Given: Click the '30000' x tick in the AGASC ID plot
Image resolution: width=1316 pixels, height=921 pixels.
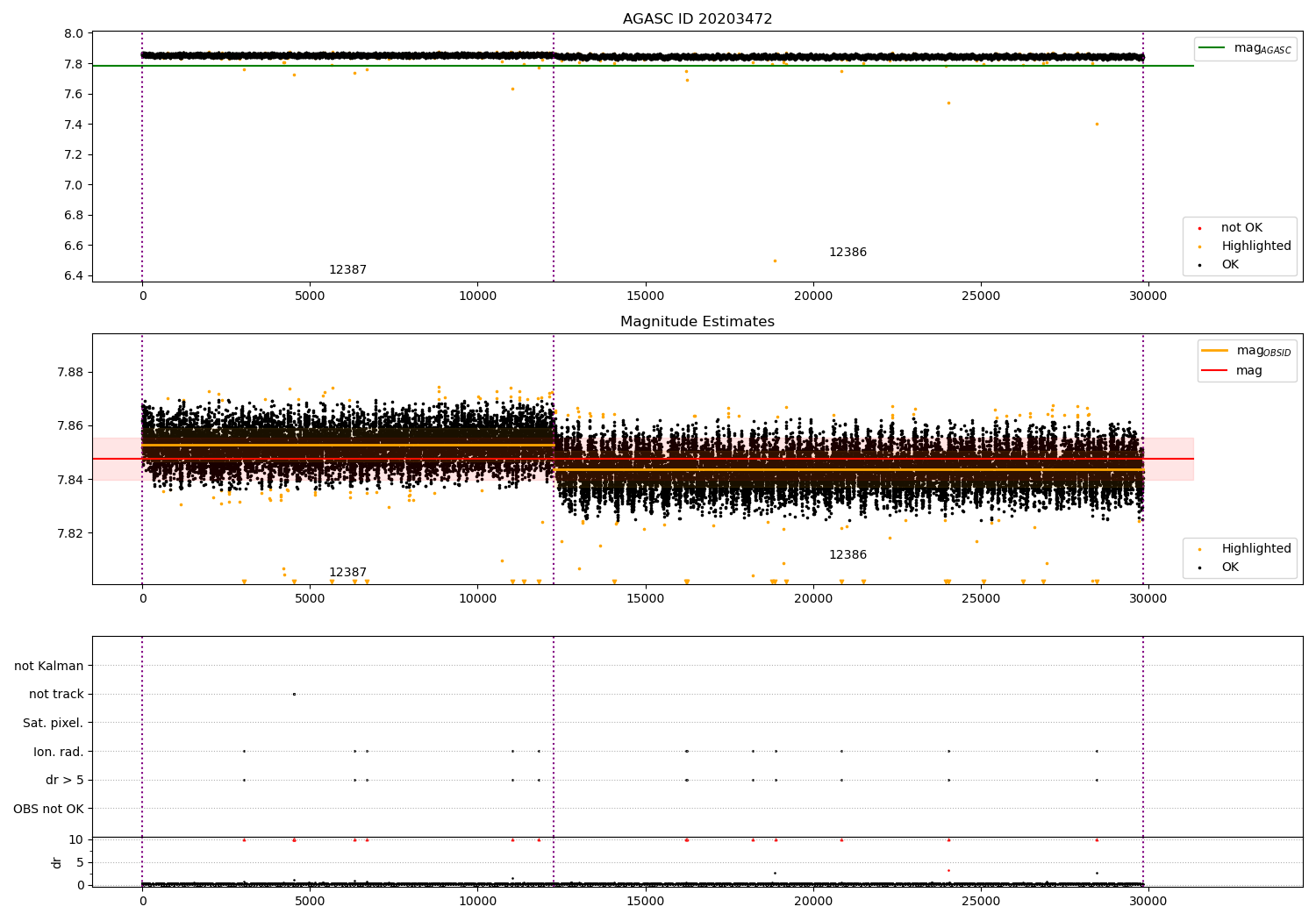Looking at the screenshot, I should [x=1148, y=296].
